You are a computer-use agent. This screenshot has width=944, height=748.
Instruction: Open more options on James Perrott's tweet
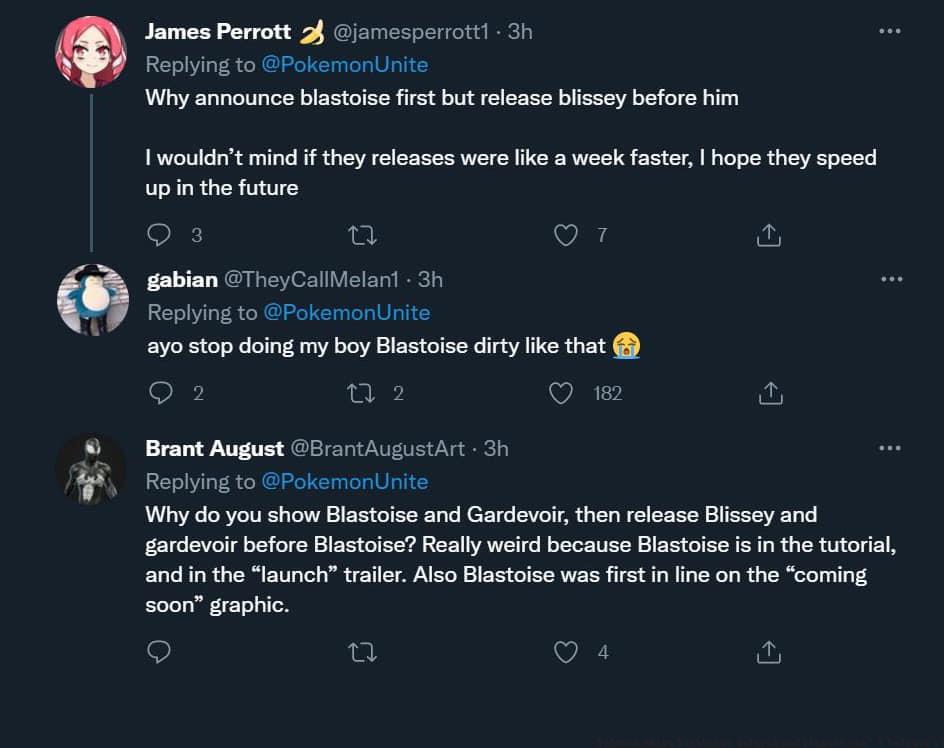click(889, 31)
